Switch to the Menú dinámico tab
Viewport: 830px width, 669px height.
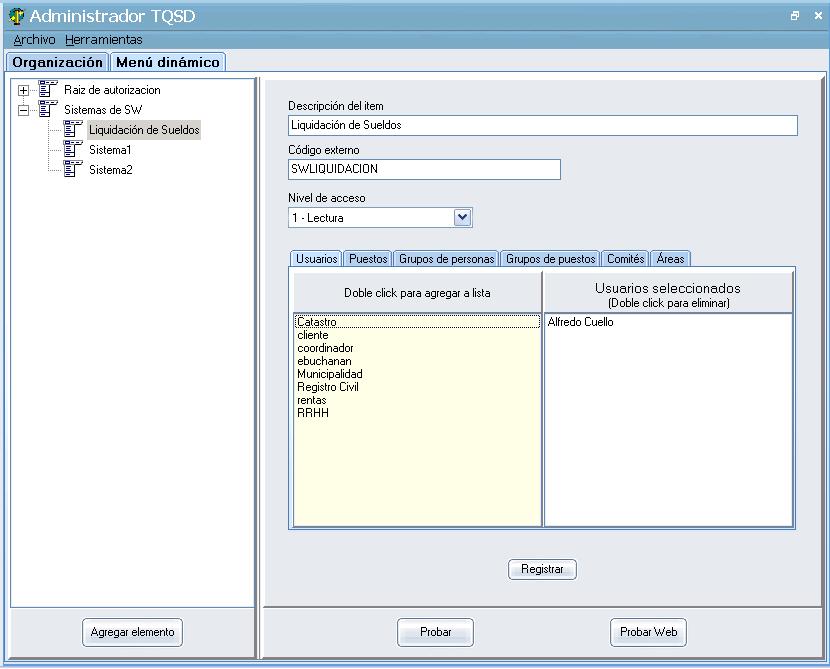click(167, 62)
